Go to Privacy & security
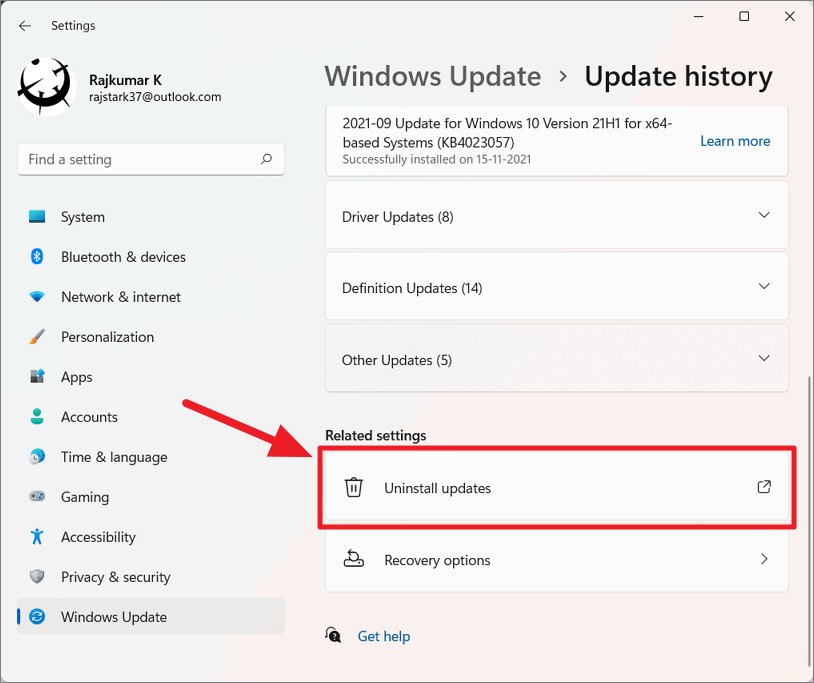 [x=151, y=577]
